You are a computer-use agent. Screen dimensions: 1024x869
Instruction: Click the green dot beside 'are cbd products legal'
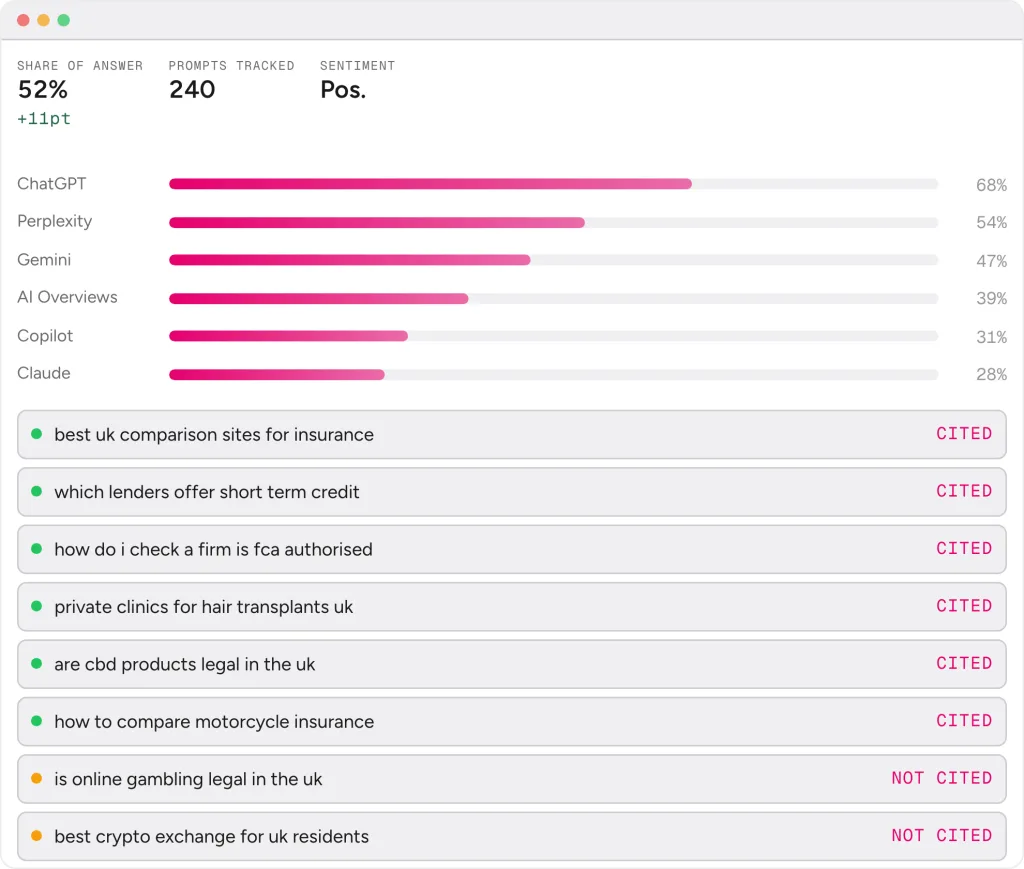point(37,663)
